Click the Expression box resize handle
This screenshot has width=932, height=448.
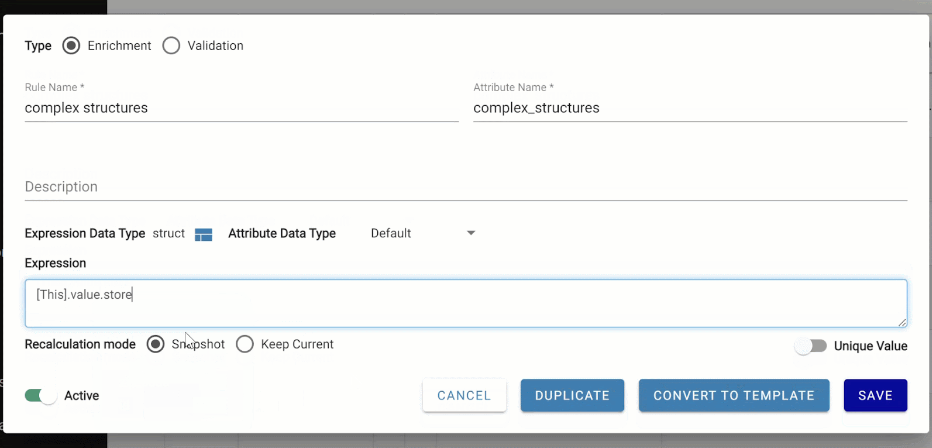[x=902, y=322]
